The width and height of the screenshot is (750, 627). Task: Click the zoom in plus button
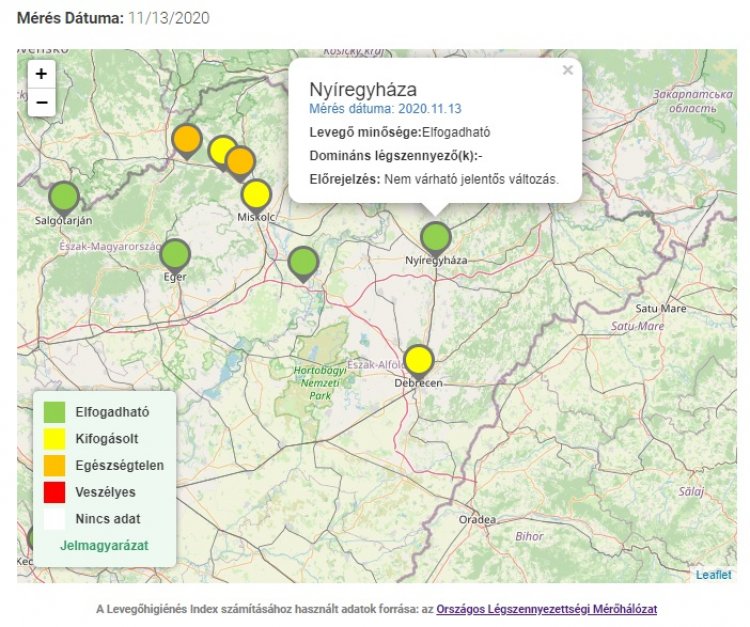[x=41, y=74]
